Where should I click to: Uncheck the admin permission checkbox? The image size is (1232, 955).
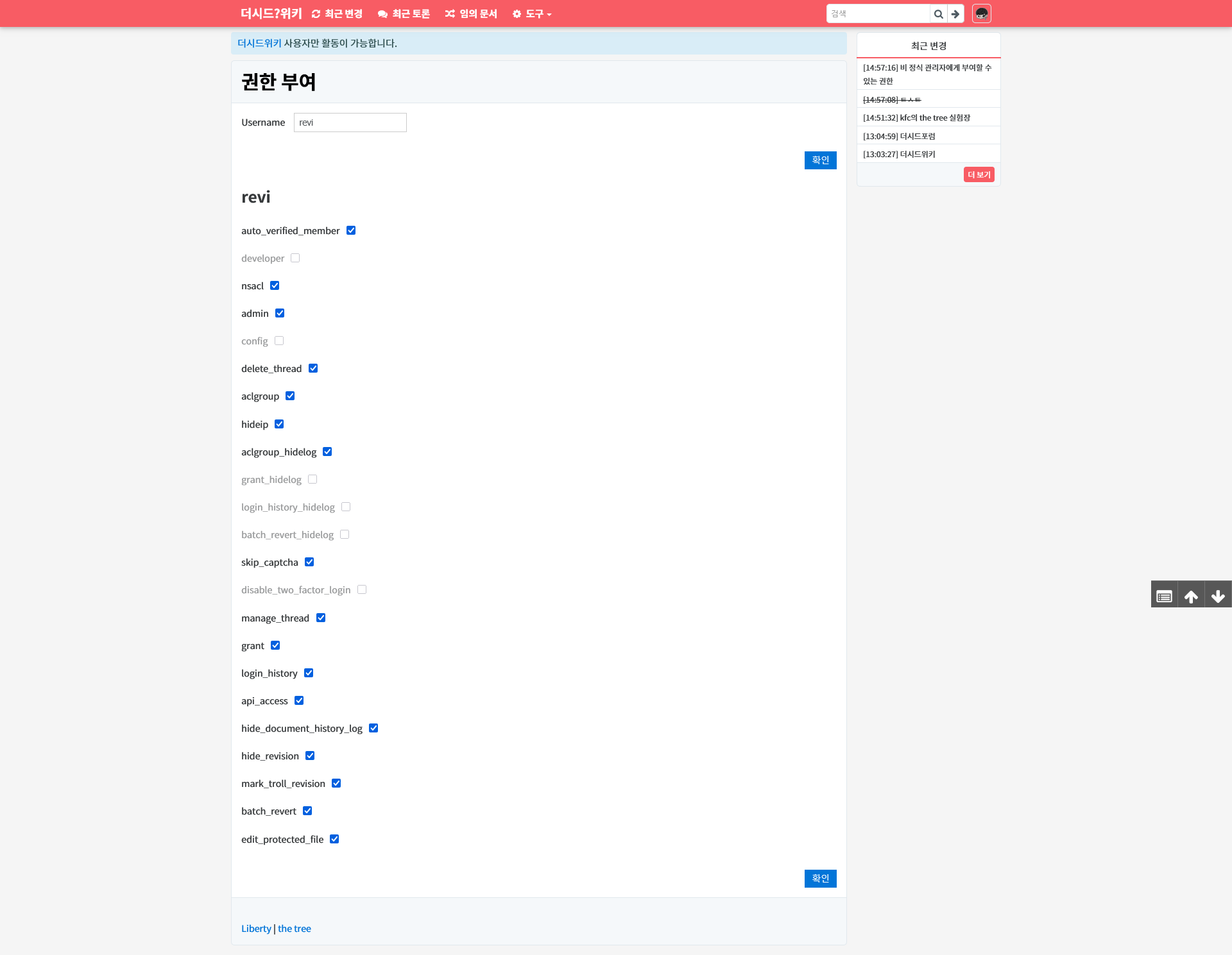(280, 312)
